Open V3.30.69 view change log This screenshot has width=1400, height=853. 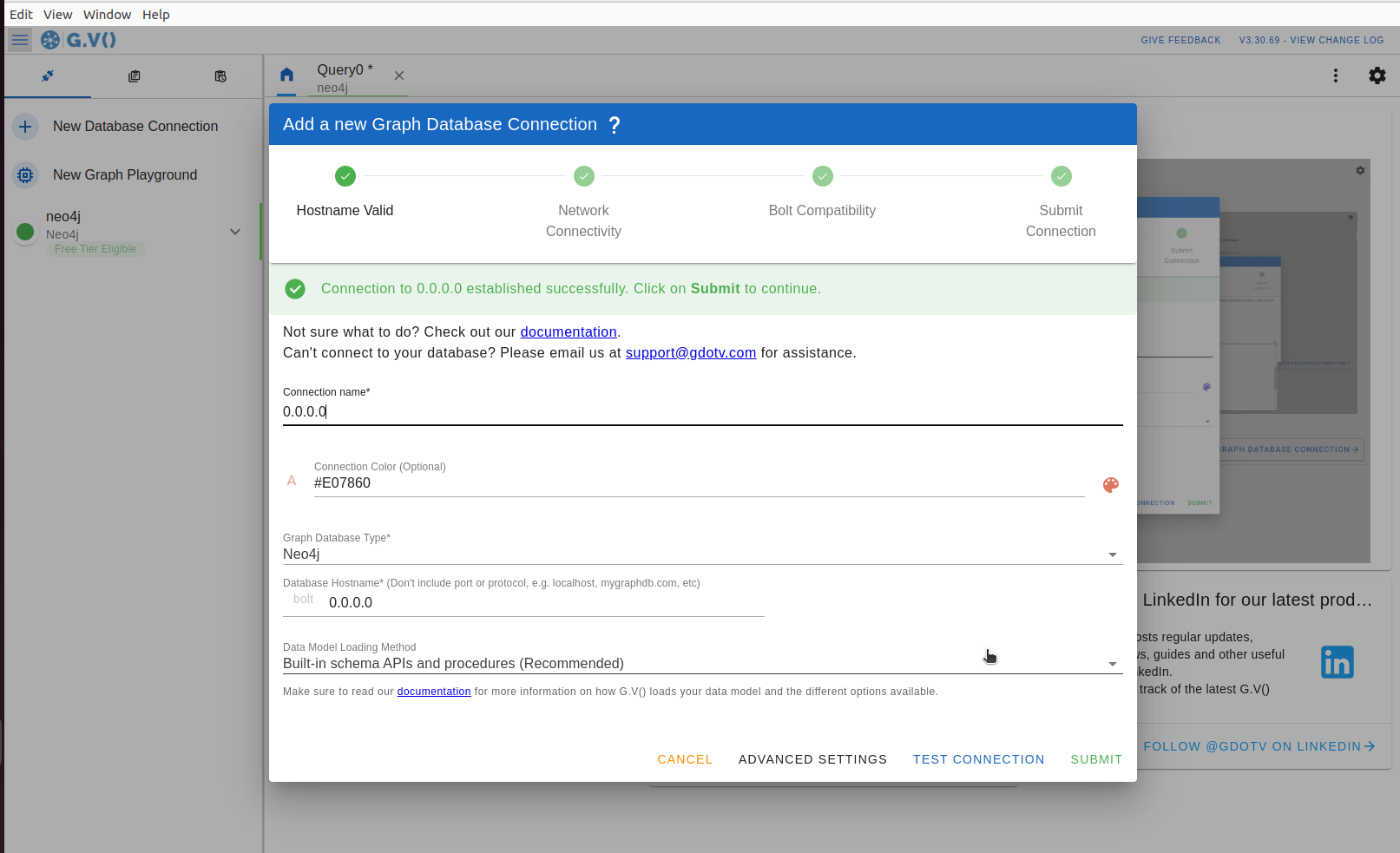(x=1311, y=40)
